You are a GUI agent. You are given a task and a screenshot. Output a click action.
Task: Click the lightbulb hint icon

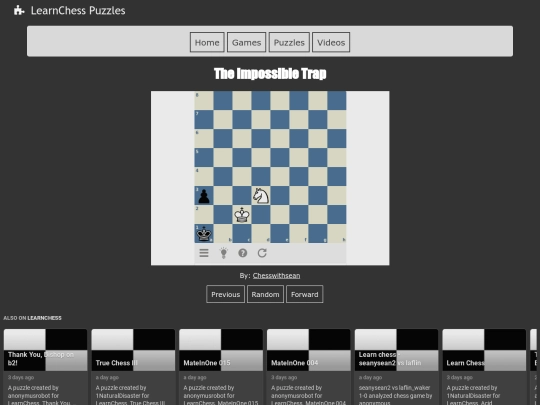coord(223,253)
